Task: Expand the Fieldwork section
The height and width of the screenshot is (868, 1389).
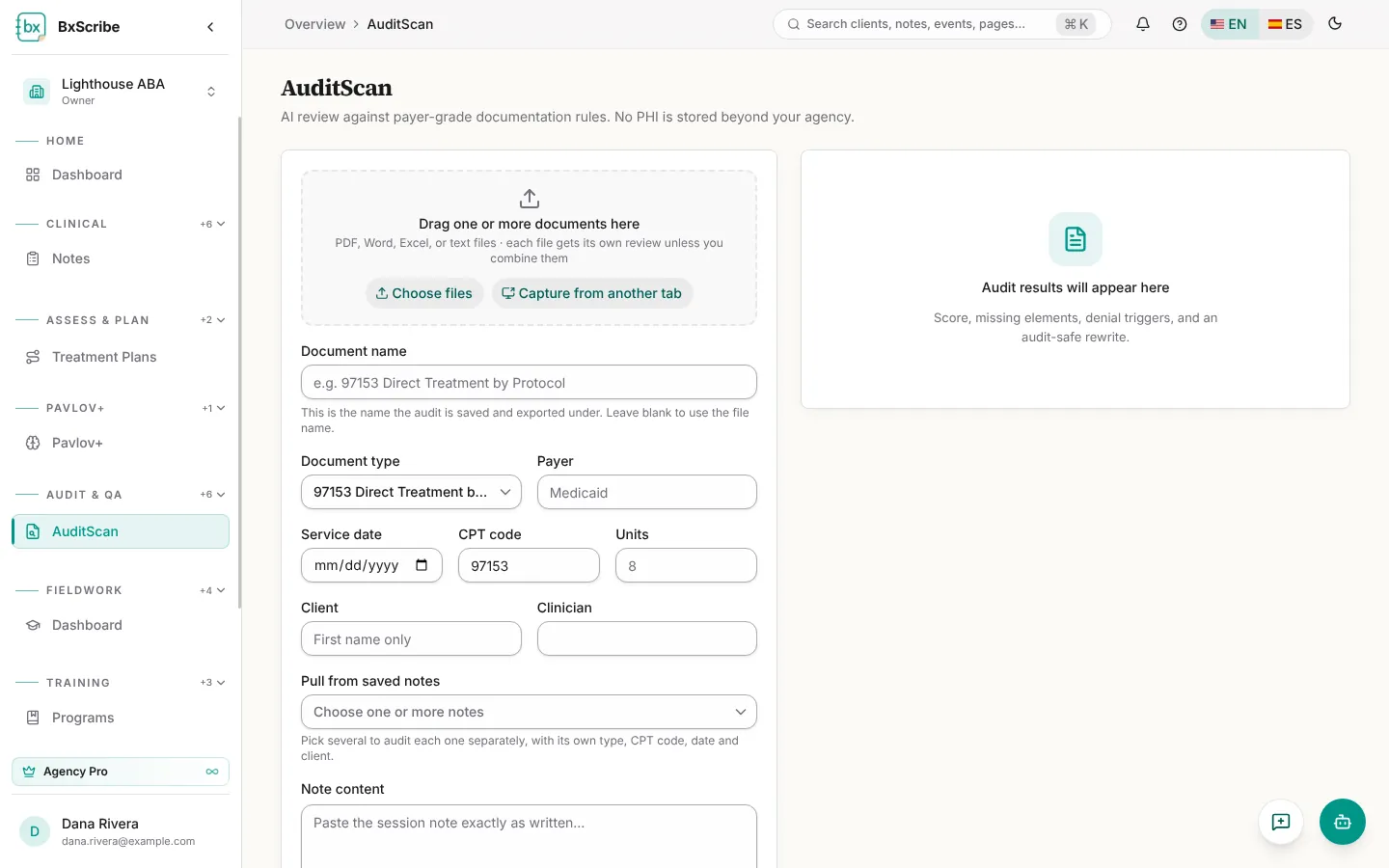Action: [x=213, y=590]
